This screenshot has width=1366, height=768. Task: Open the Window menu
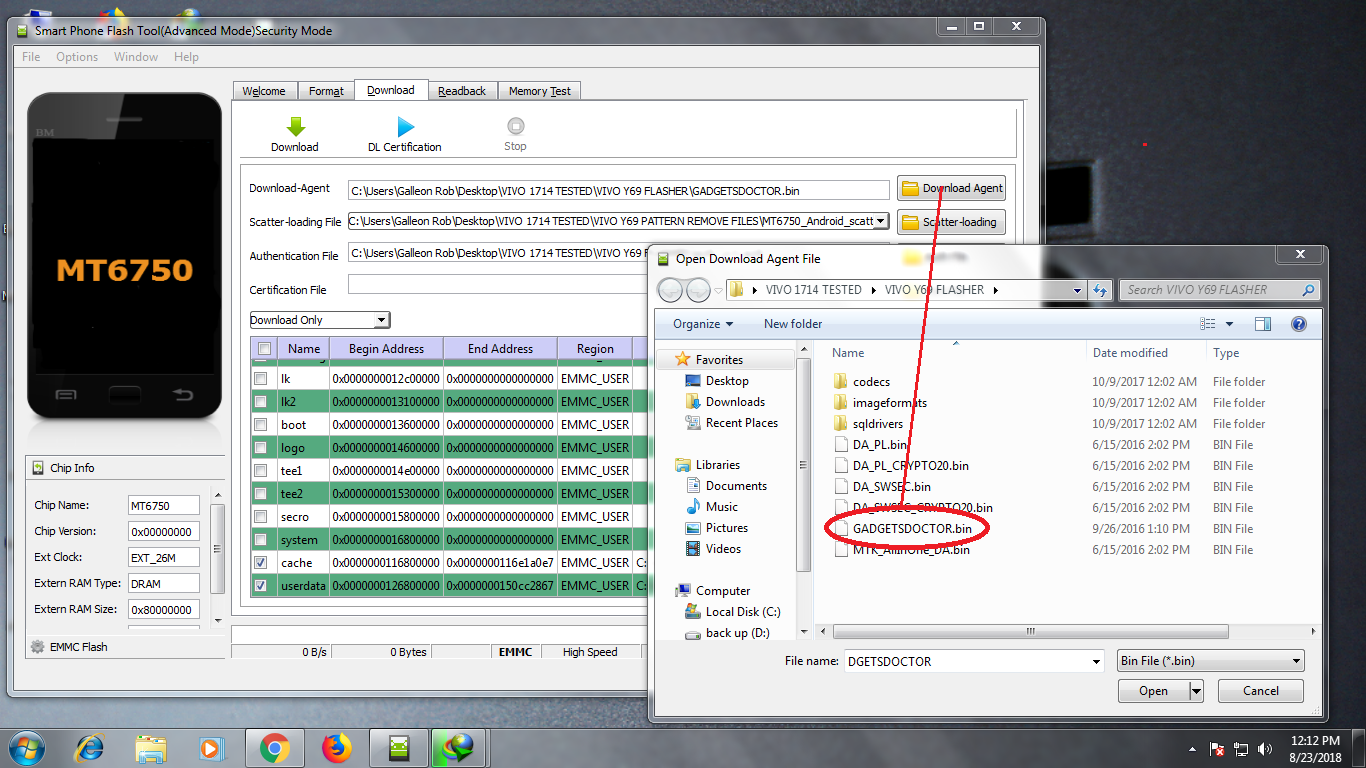pyautogui.click(x=136, y=57)
